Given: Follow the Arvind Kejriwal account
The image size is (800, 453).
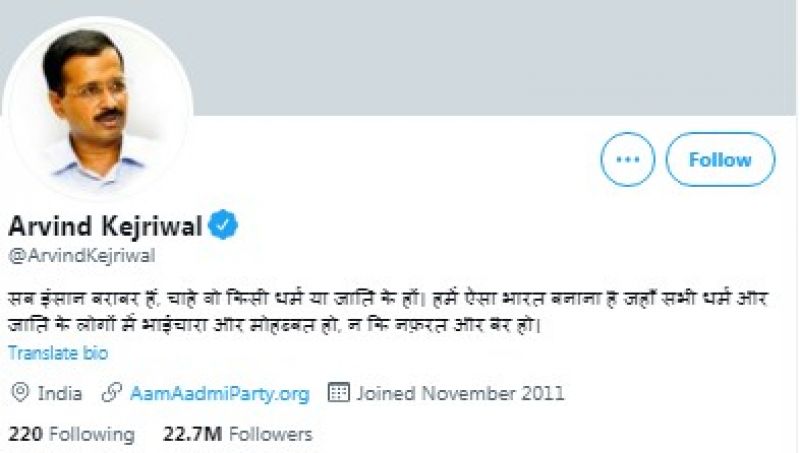Looking at the screenshot, I should (720, 159).
